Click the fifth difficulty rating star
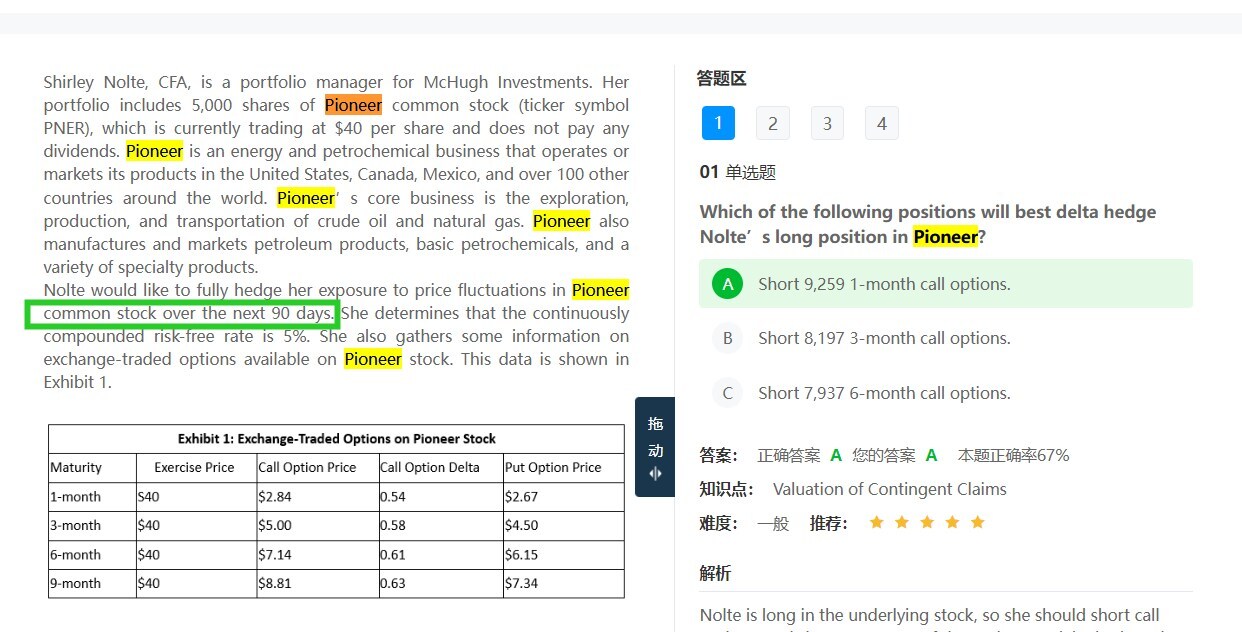 tap(978, 522)
